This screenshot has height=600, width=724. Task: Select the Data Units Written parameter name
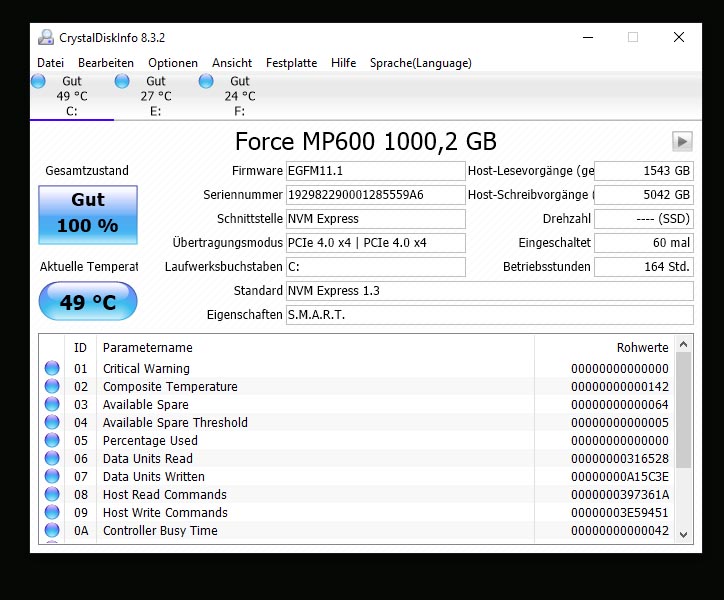point(154,477)
